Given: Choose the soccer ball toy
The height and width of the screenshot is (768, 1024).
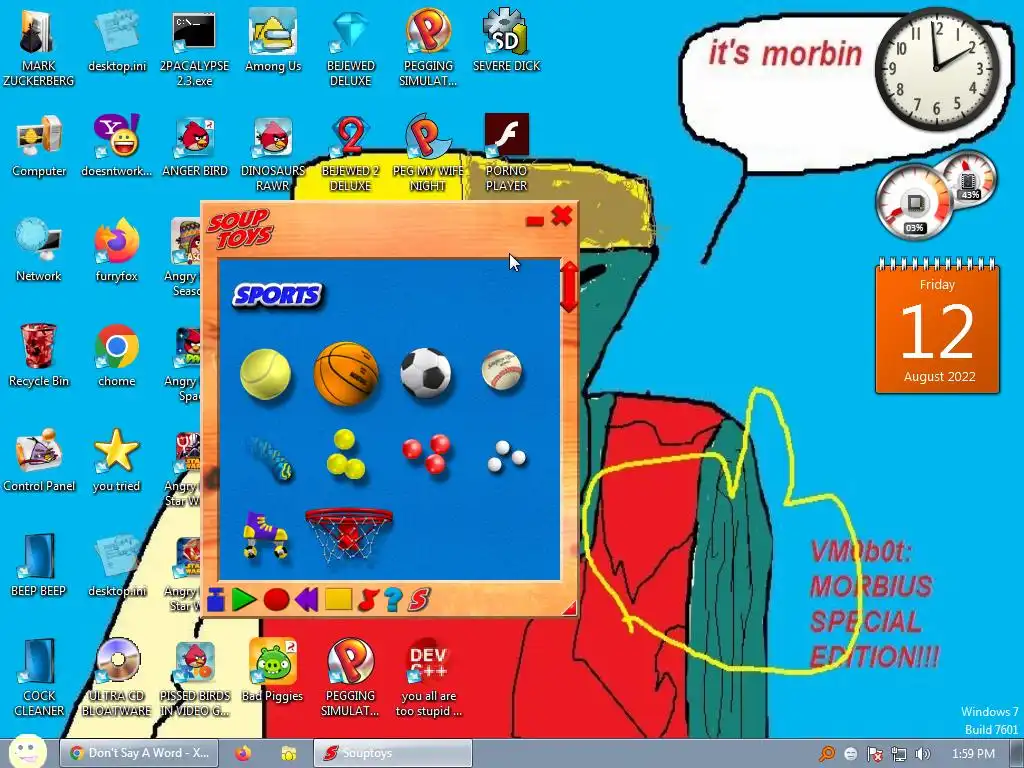Looking at the screenshot, I should (x=426, y=373).
